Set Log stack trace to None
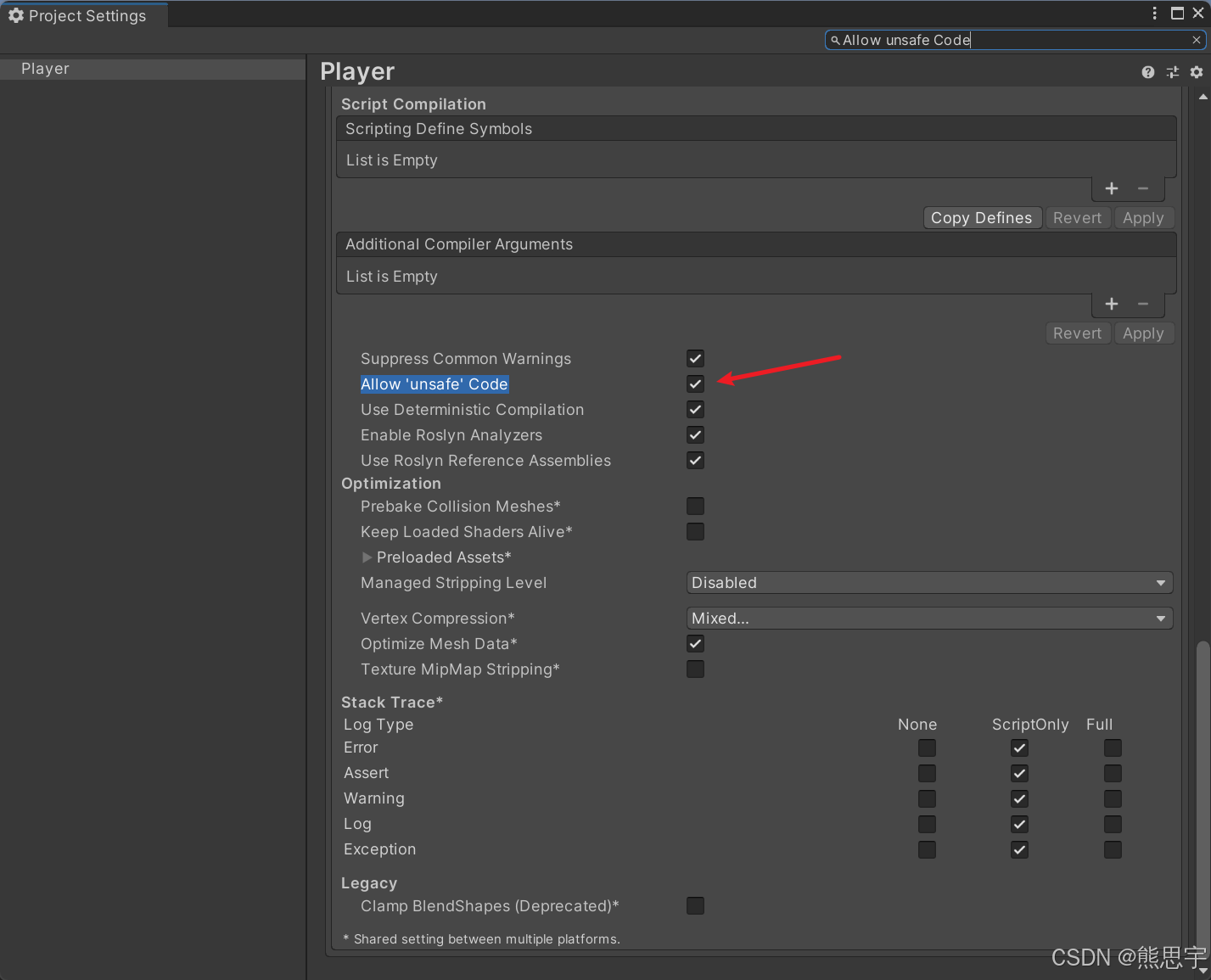The width and height of the screenshot is (1211, 980). point(927,824)
